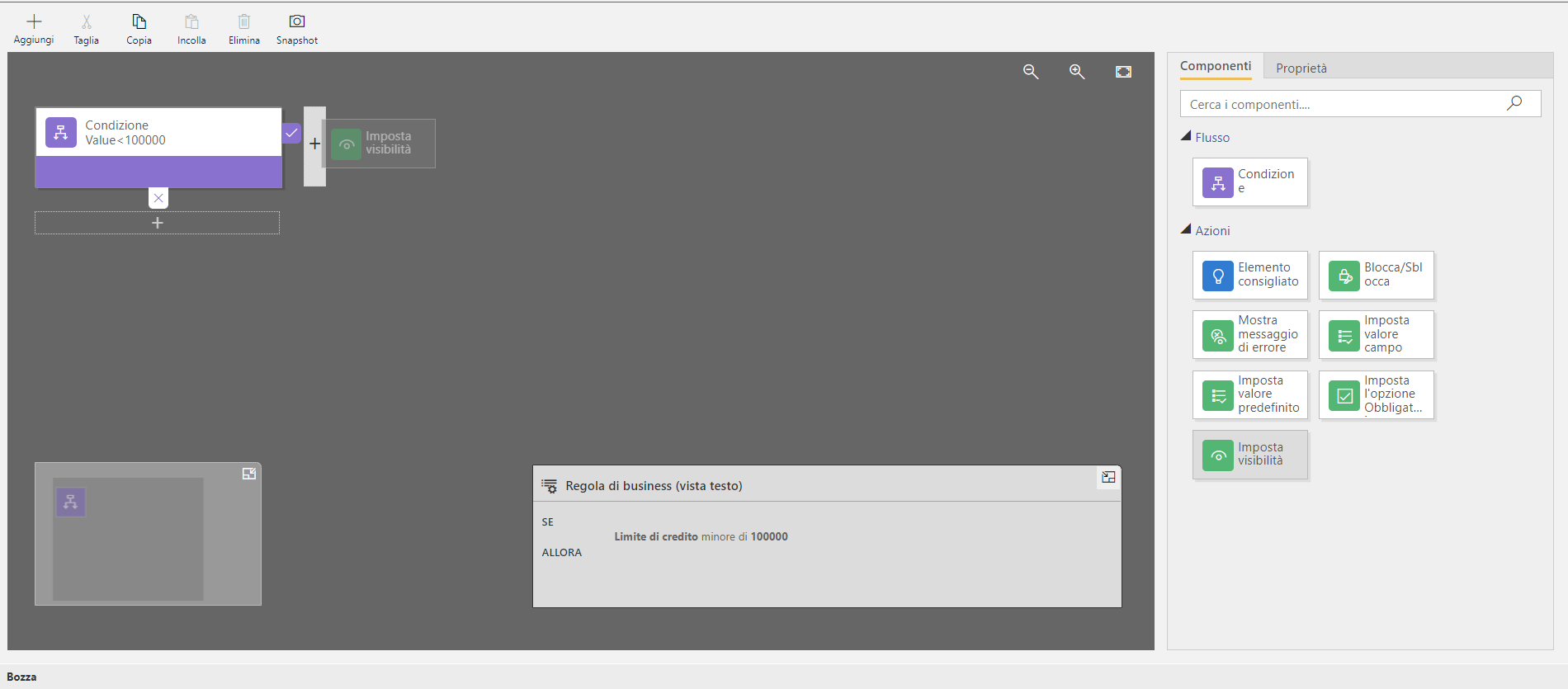Click the Taglia scissors icon
The image size is (1568, 689).
tap(87, 21)
